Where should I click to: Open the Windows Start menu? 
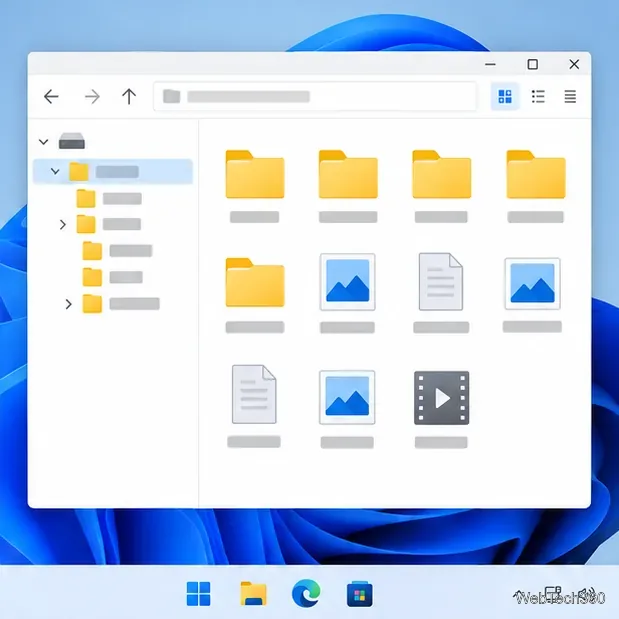pos(198,593)
